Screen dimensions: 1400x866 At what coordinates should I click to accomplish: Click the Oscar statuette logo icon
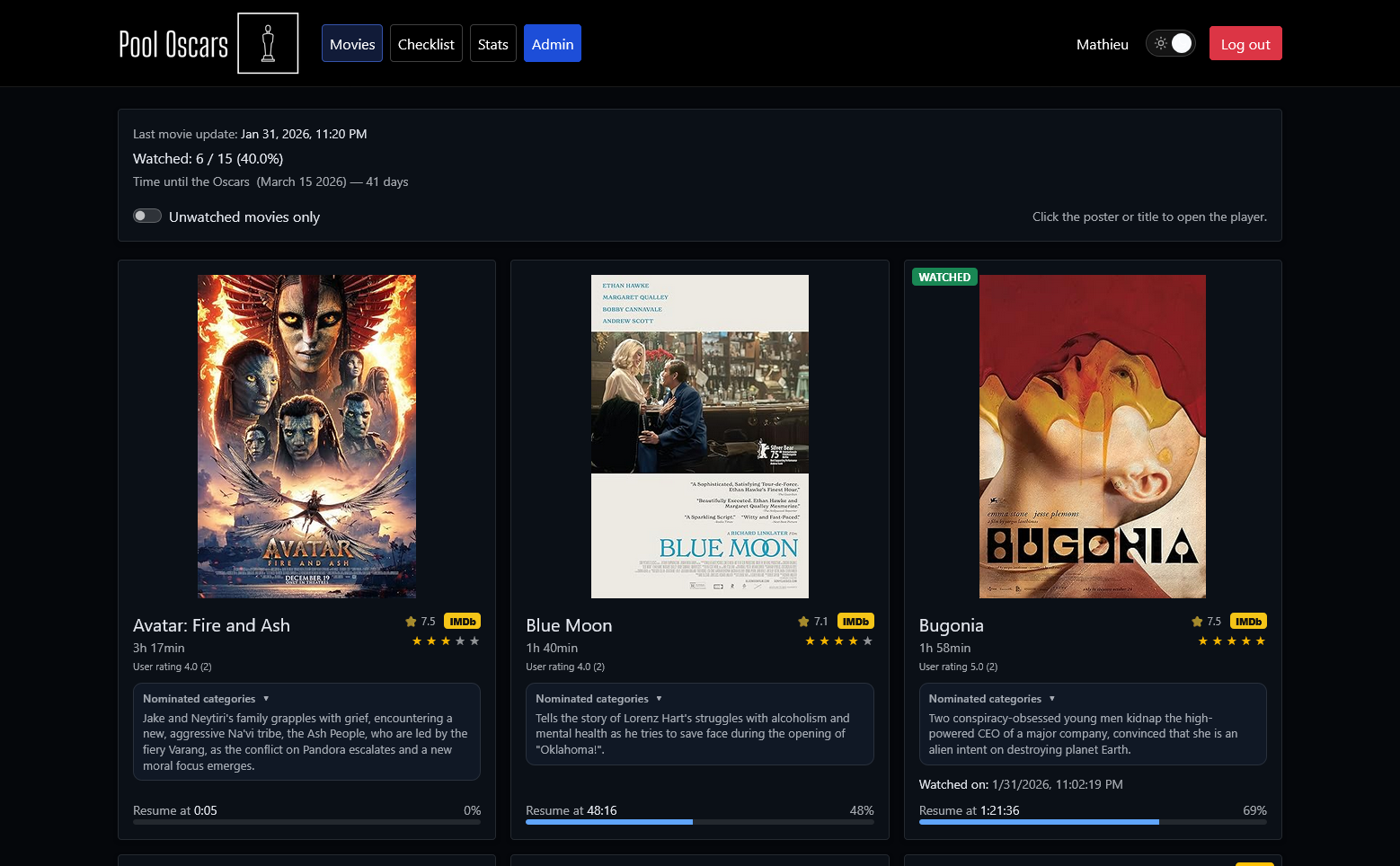point(268,43)
